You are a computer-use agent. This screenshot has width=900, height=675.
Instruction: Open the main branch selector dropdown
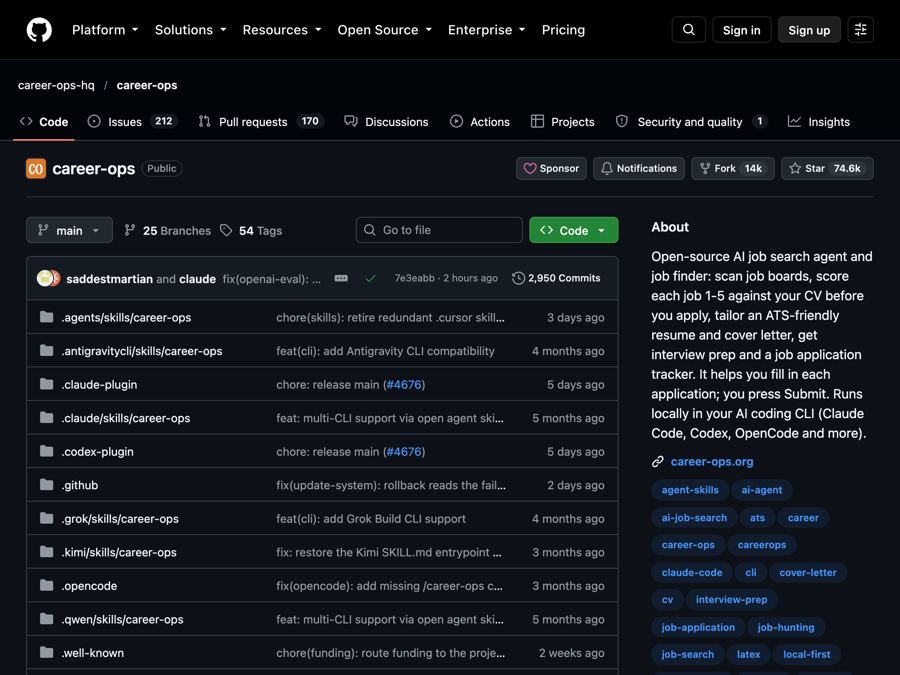pos(69,230)
